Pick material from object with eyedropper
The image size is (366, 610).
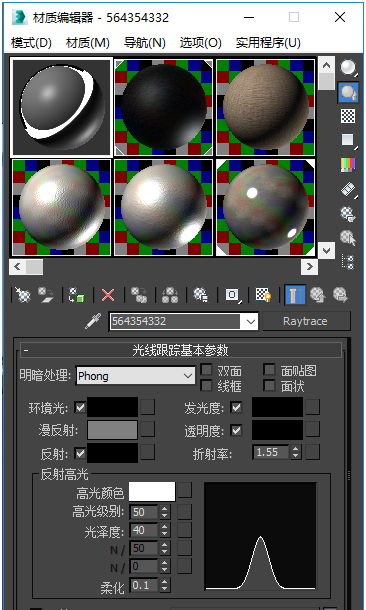coord(93,321)
